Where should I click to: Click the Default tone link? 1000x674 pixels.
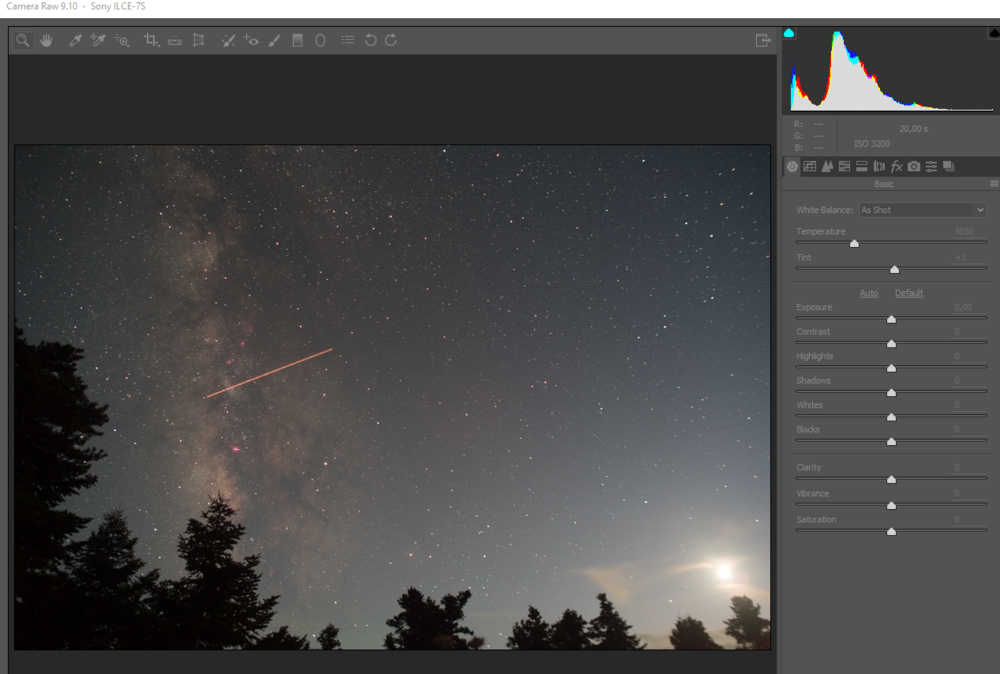point(909,293)
